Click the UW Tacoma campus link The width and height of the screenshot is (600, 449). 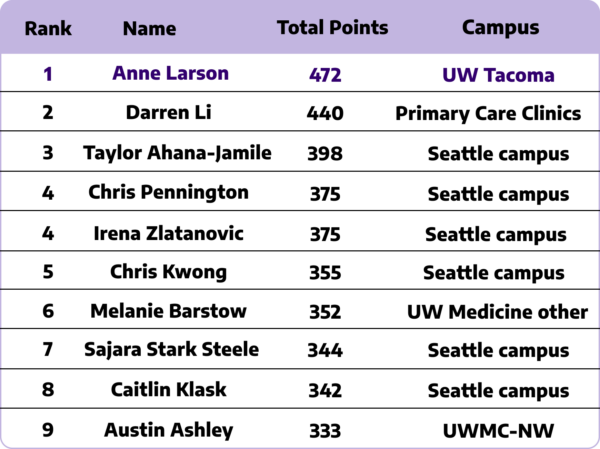(x=498, y=75)
